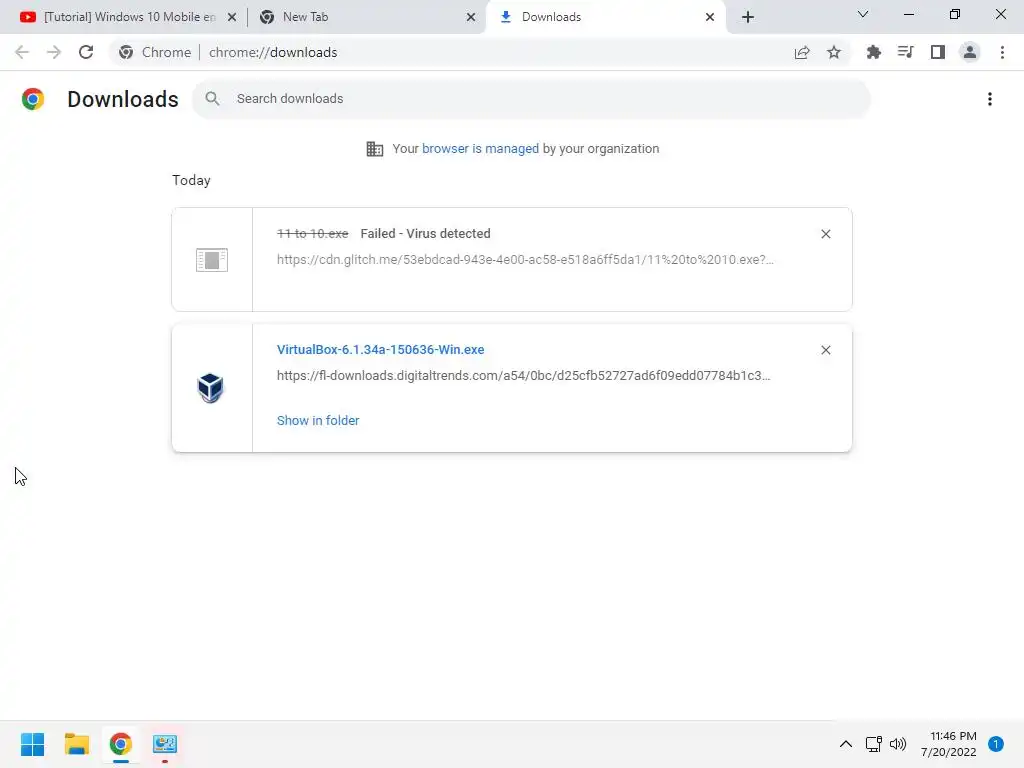Viewport: 1024px width, 768px height.
Task: Go back to previous page
Action: click(x=22, y=52)
